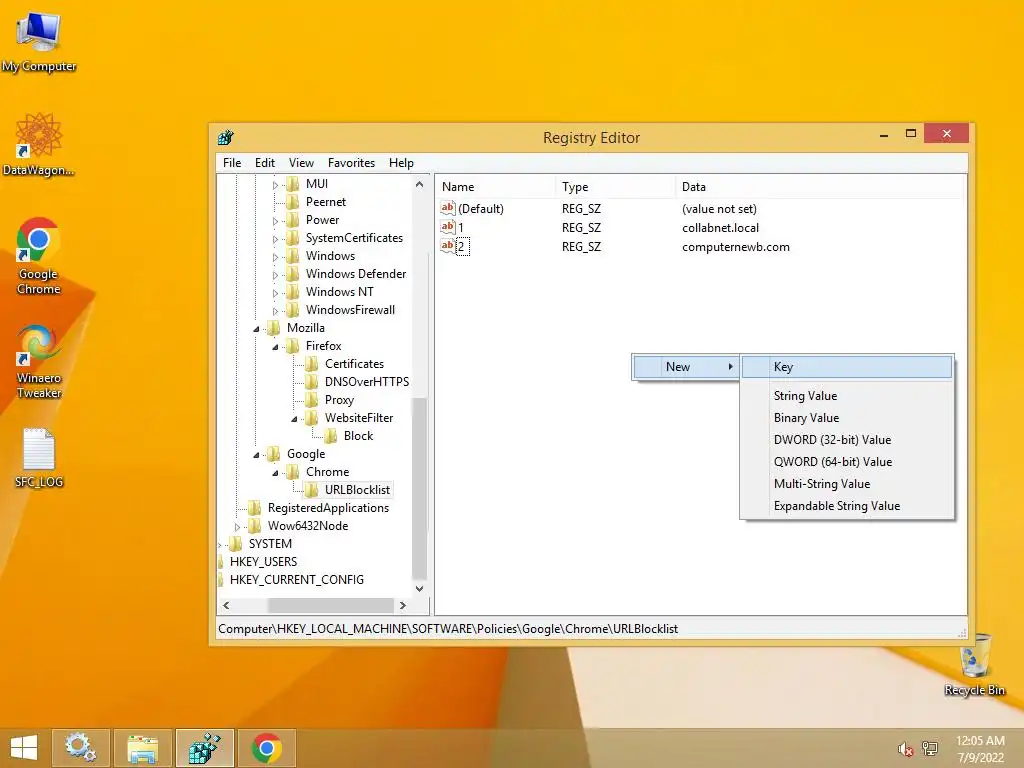Screen dimensions: 1024x768
Task: Open the Help menu
Action: (401, 163)
